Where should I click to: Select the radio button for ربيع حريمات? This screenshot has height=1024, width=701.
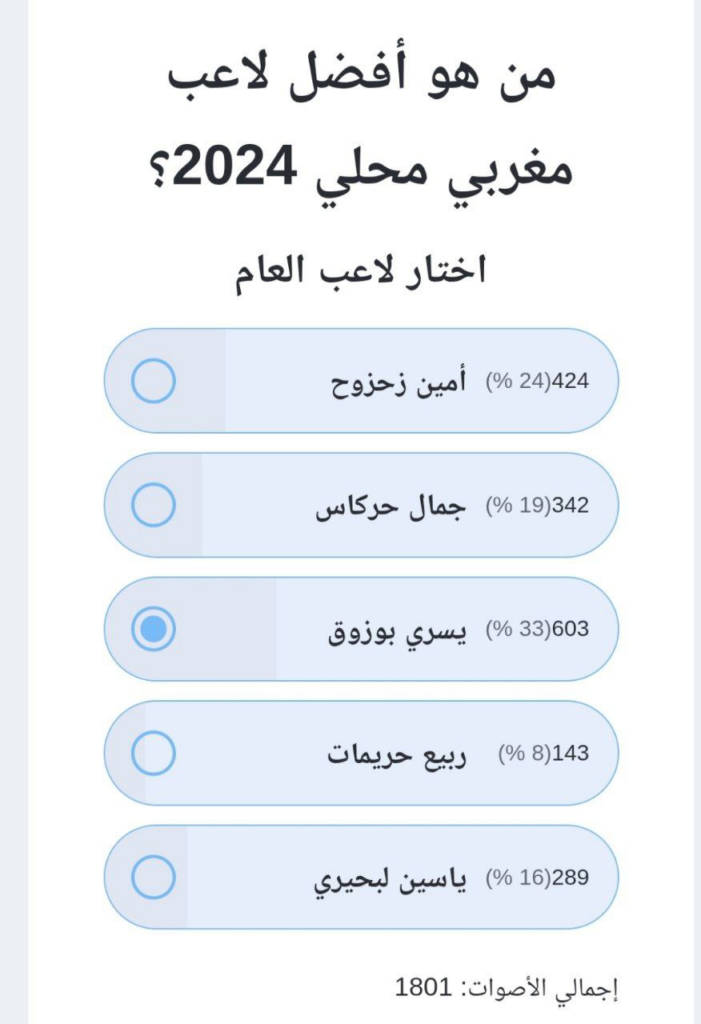point(153,753)
